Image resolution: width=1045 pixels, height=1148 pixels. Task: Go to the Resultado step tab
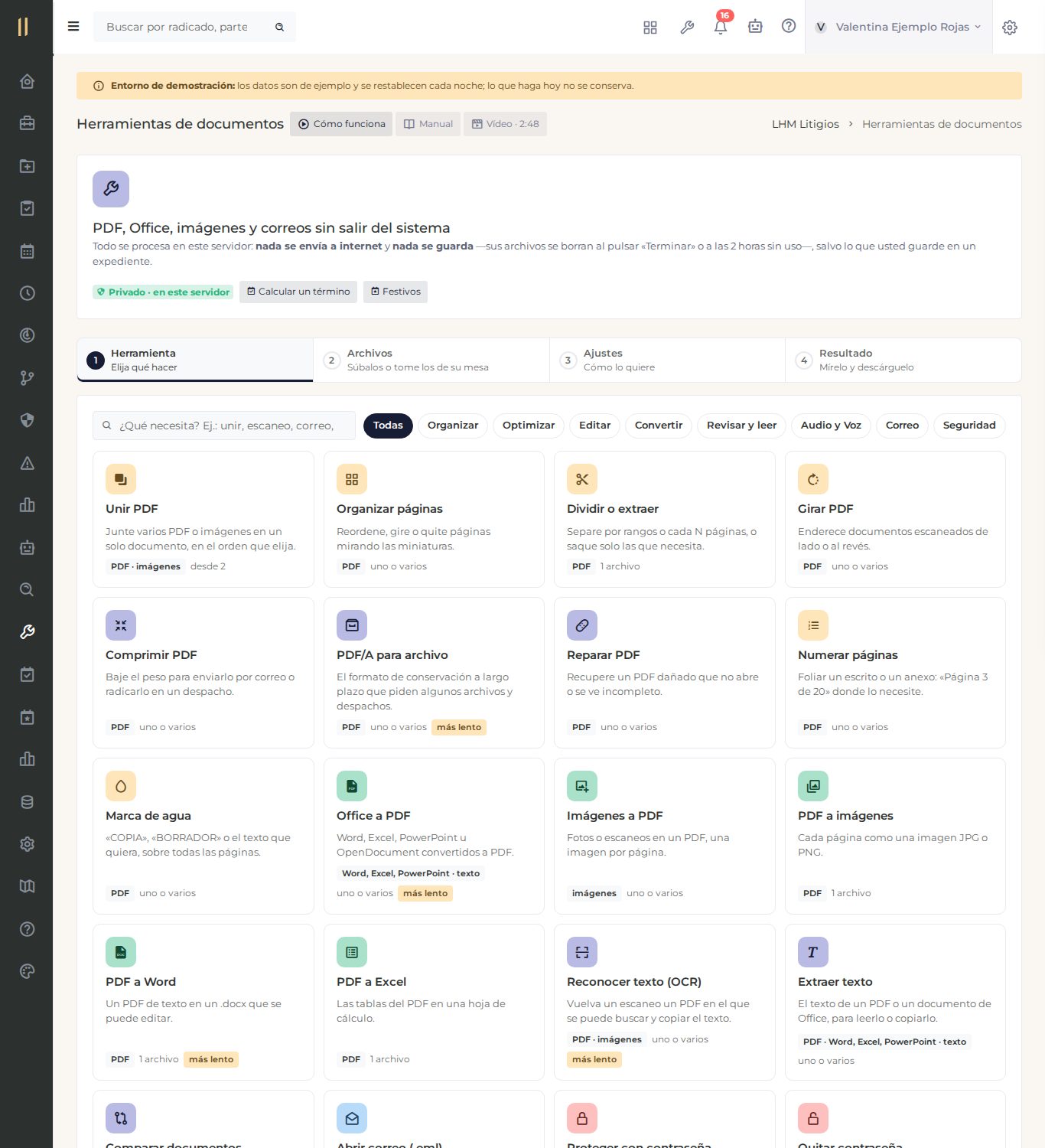click(x=903, y=360)
